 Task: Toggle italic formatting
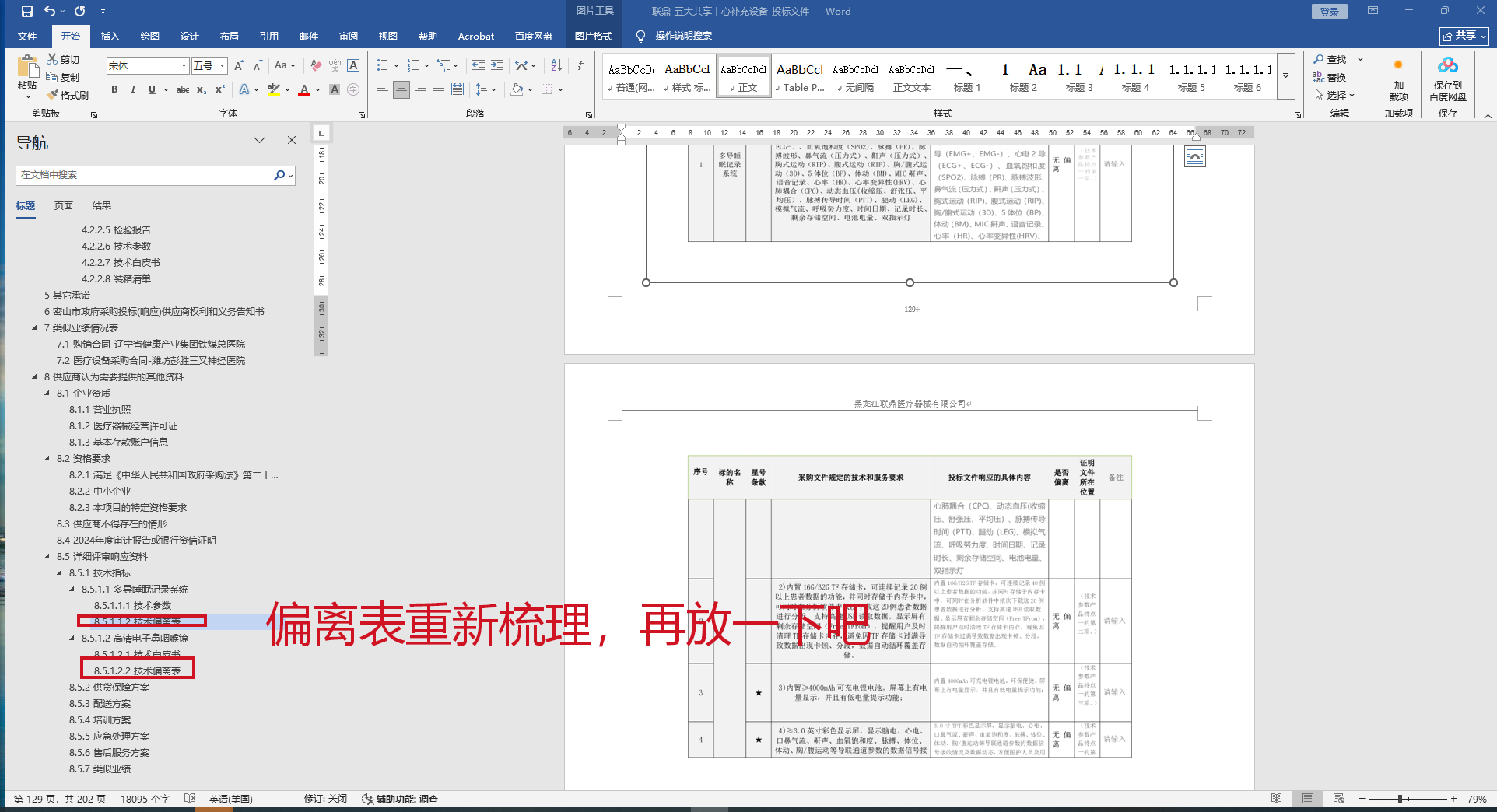click(x=133, y=90)
